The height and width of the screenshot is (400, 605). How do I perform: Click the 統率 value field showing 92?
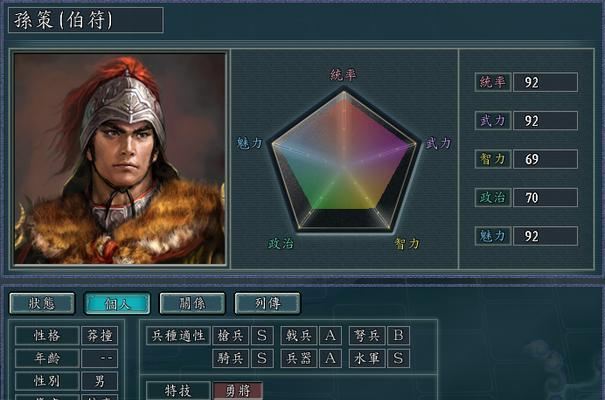point(545,82)
